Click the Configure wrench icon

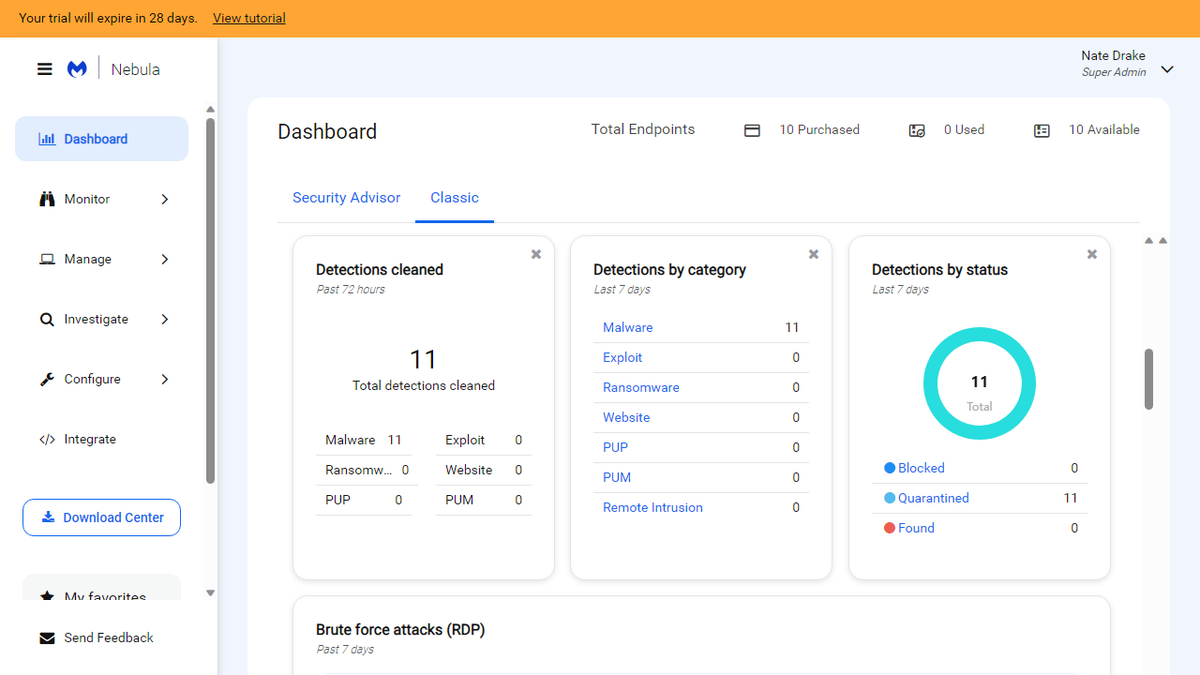pos(46,378)
